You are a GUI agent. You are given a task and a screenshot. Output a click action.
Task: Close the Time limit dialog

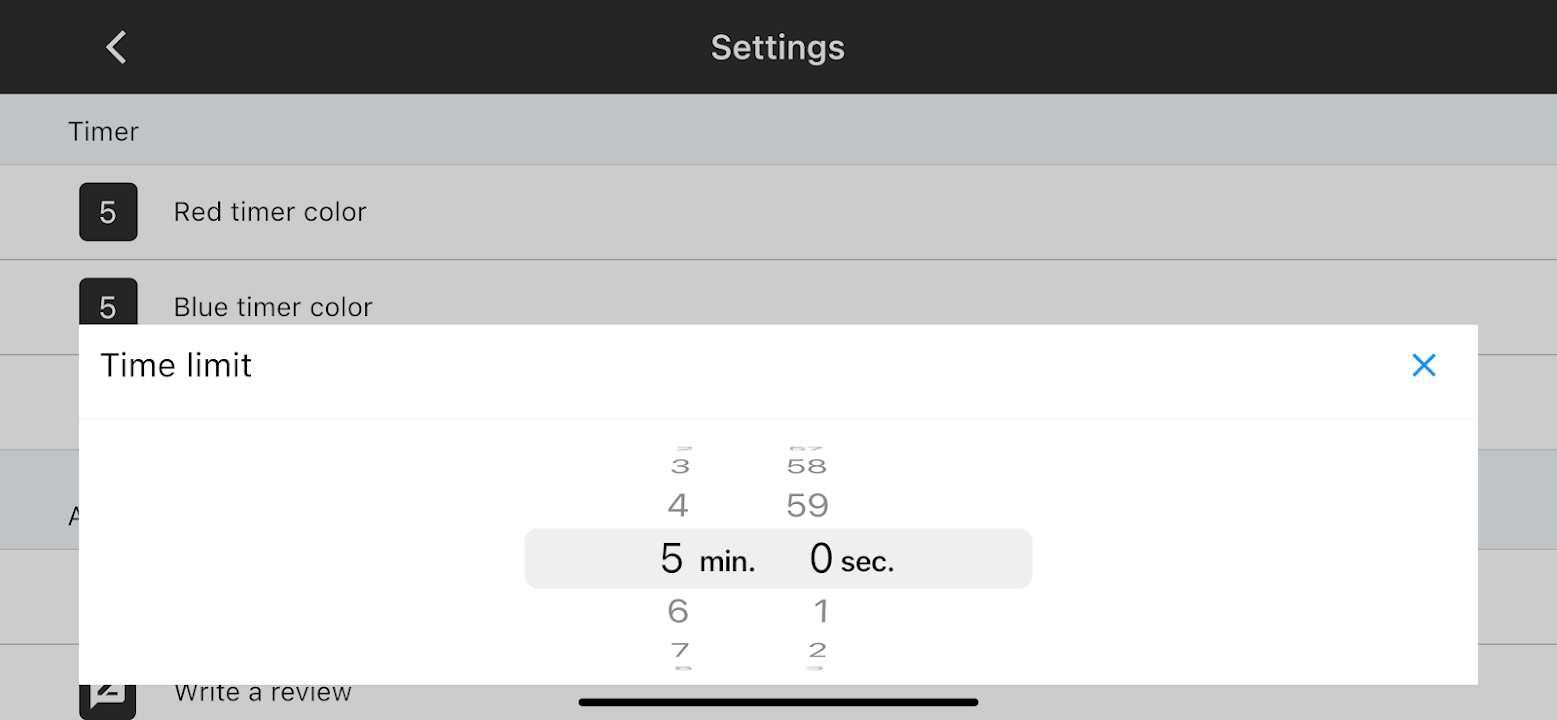tap(1423, 365)
